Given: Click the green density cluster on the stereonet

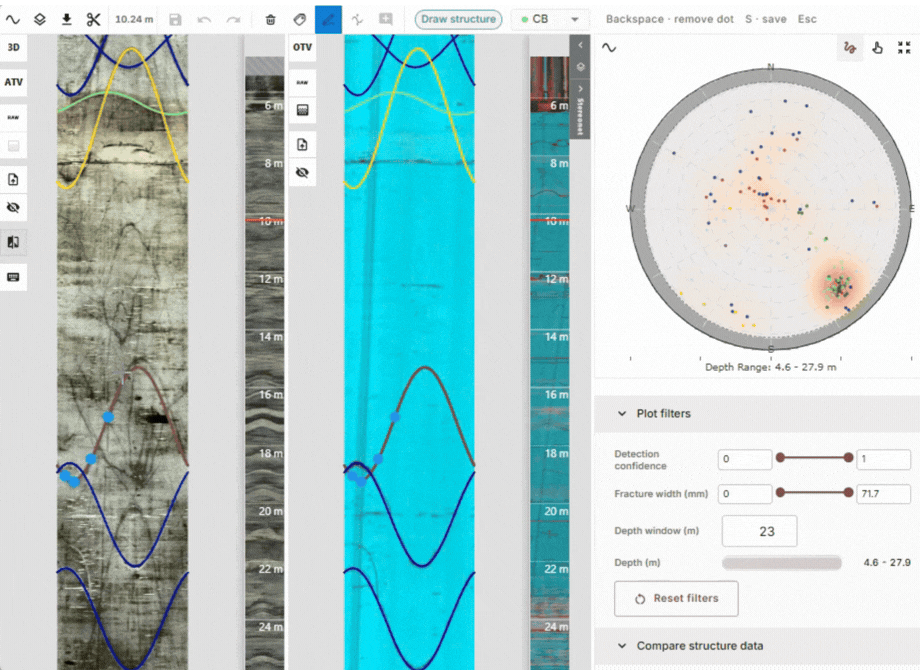Looking at the screenshot, I should point(838,285).
